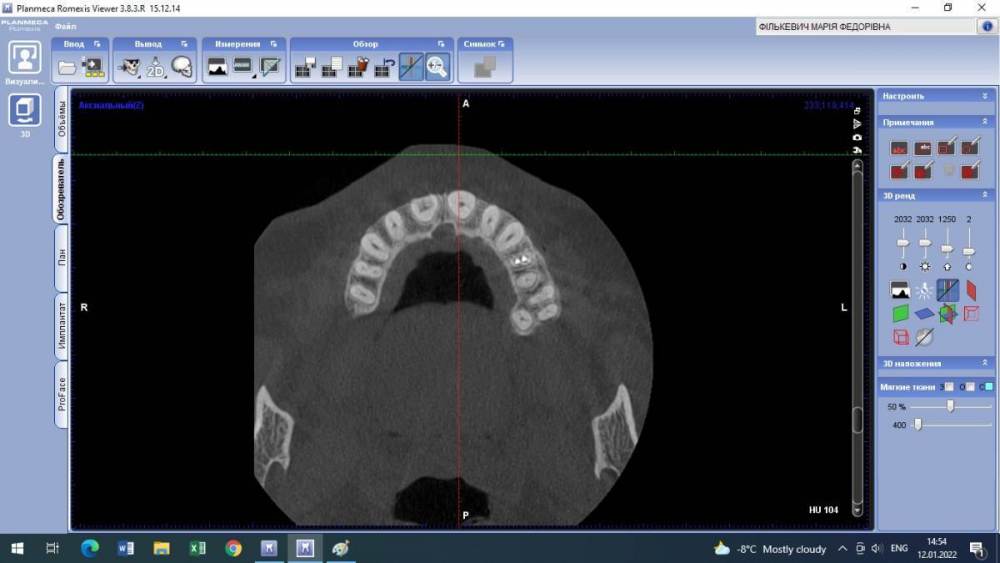Open Excel from the Windows taskbar

(x=198, y=548)
